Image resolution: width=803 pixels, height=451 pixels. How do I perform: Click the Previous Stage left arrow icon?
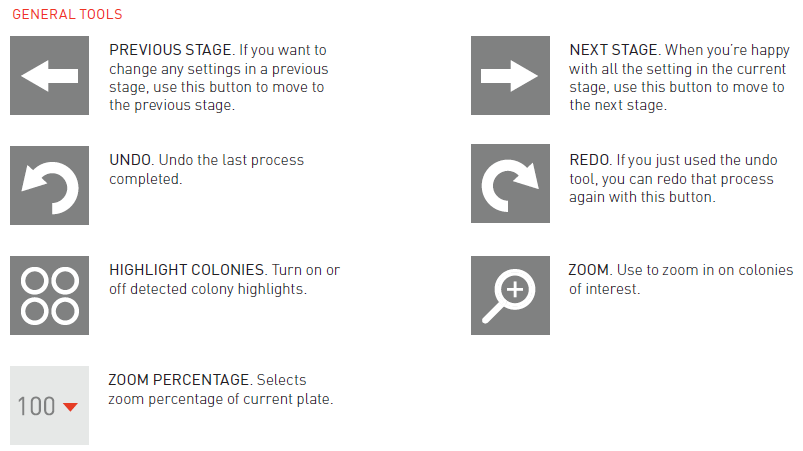[x=50, y=75]
